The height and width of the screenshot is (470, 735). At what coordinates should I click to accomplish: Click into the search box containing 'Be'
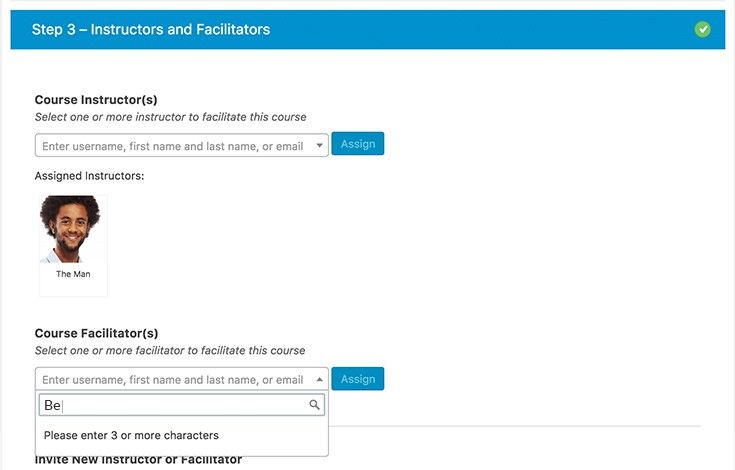coord(181,405)
